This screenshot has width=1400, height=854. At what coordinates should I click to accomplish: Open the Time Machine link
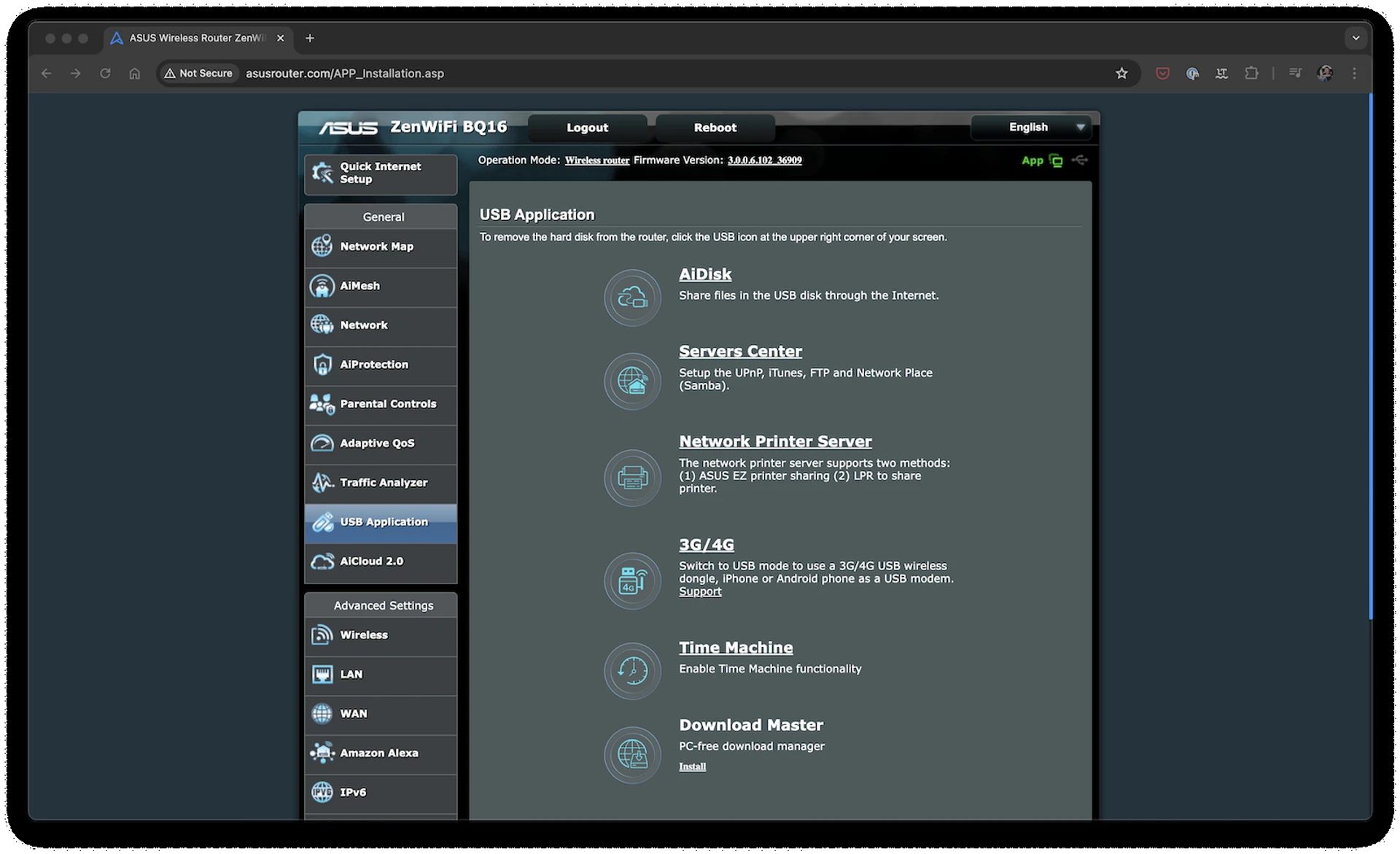[x=736, y=648]
